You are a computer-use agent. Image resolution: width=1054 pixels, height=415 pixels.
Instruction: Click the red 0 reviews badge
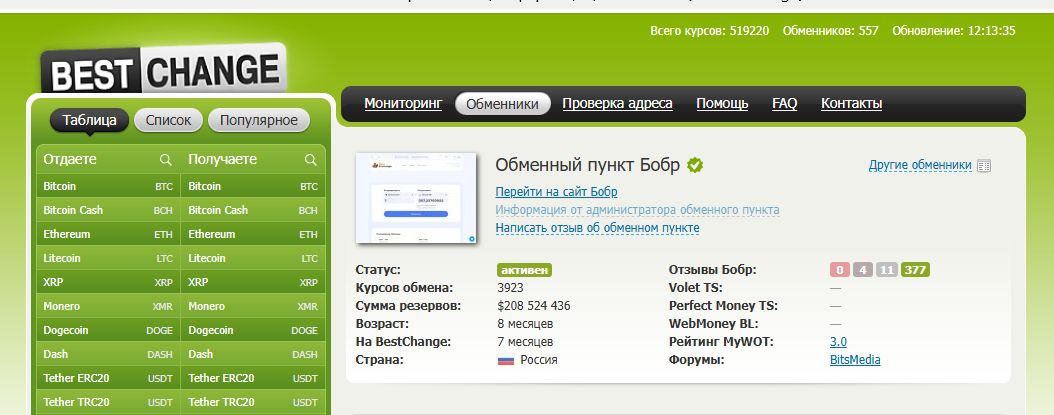[840, 270]
